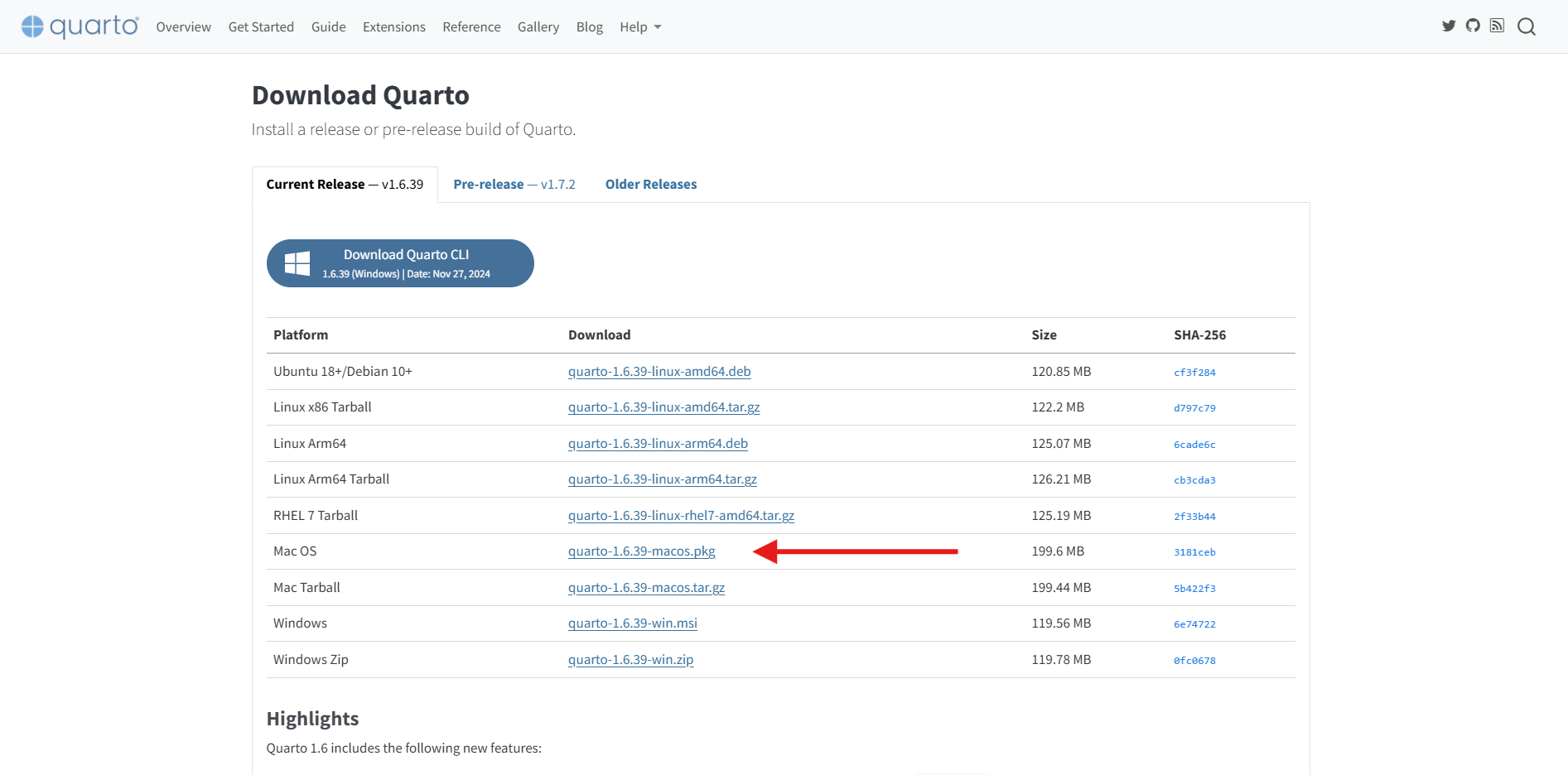This screenshot has height=775, width=1568.
Task: Click the Size column header
Action: pos(1044,335)
